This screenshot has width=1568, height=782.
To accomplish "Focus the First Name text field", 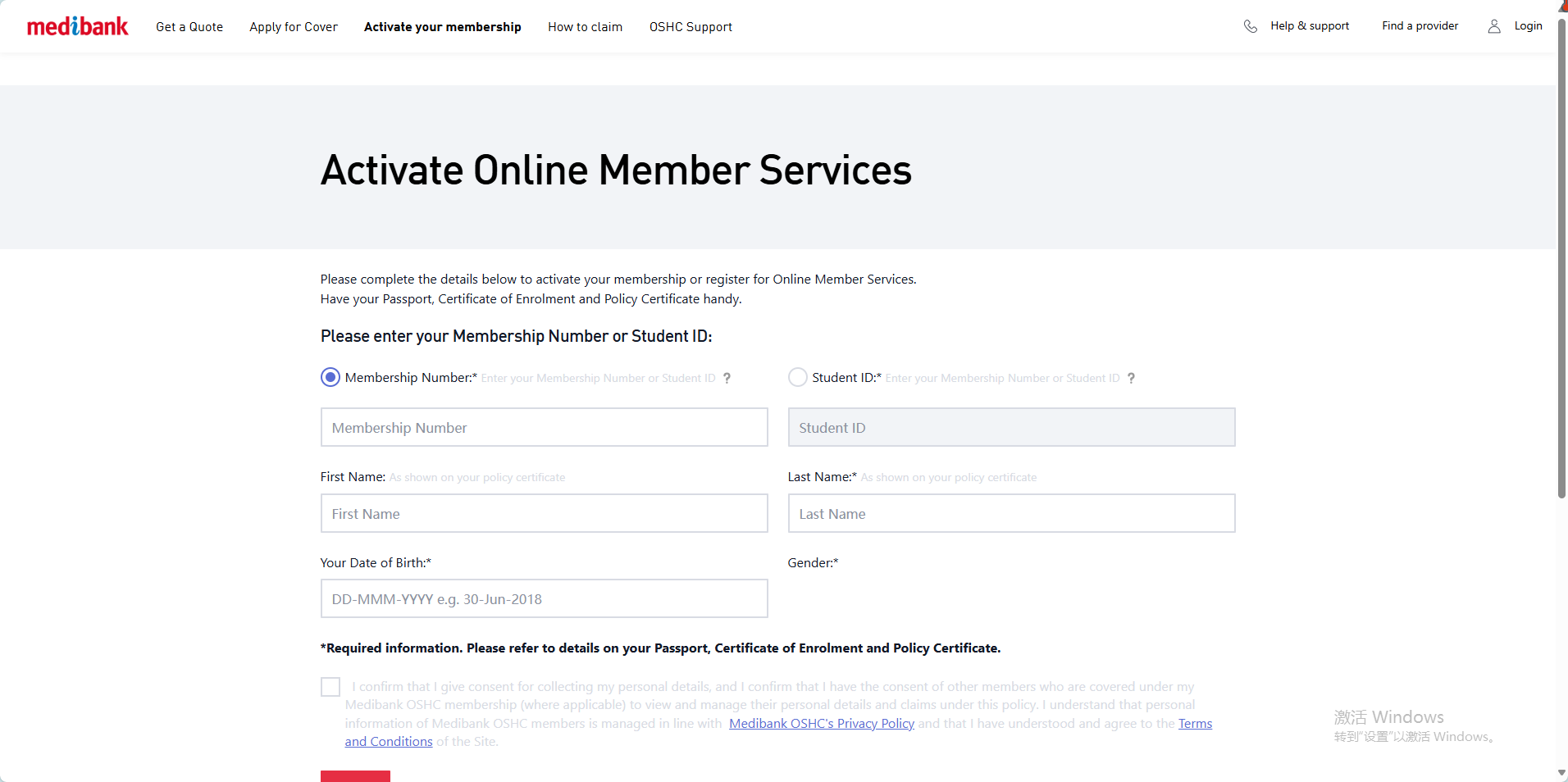I will click(544, 513).
